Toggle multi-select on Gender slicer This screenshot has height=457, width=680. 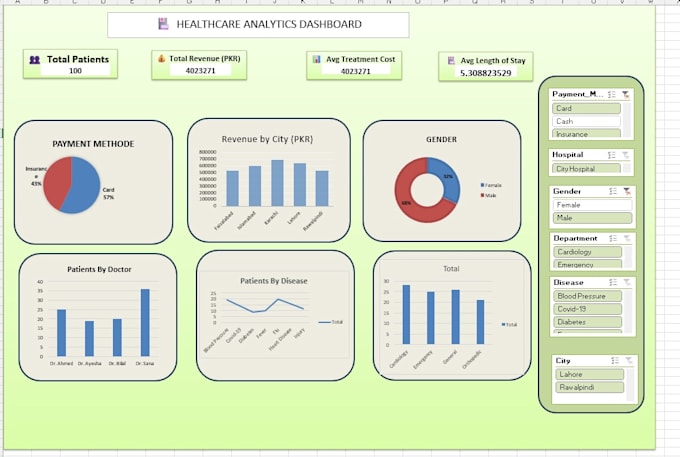tap(613, 191)
